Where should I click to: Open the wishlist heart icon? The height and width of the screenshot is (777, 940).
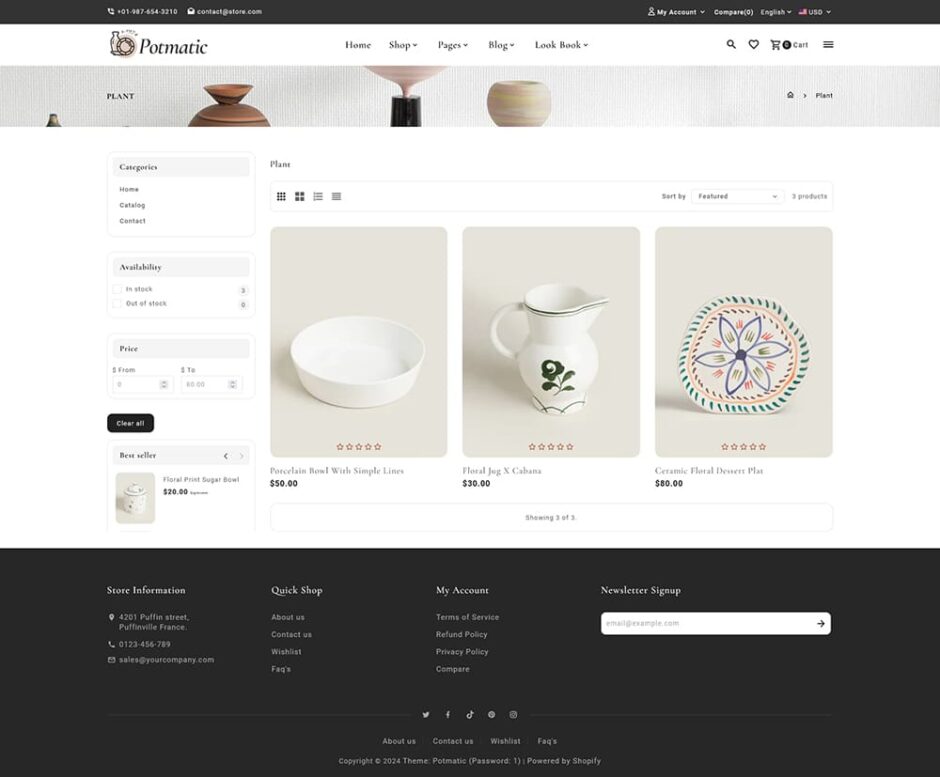click(754, 44)
